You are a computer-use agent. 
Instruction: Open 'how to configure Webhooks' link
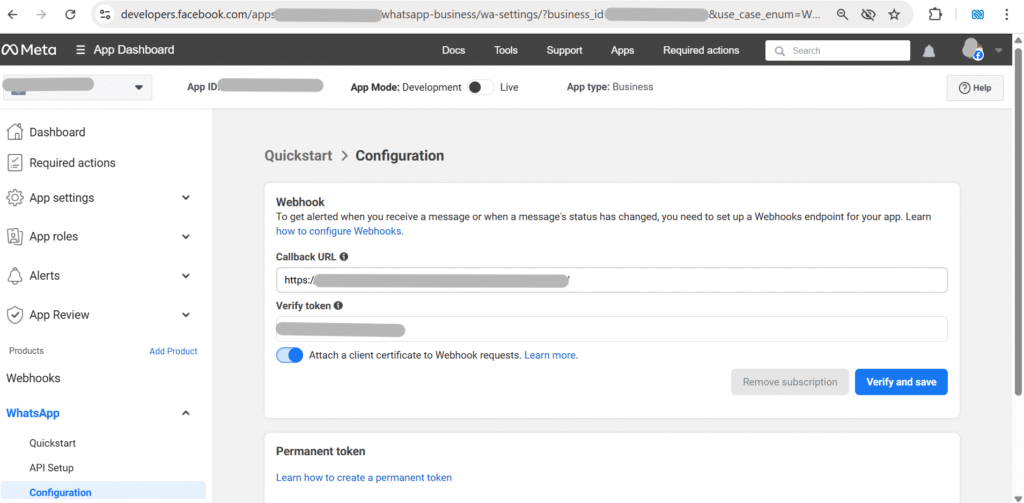click(x=340, y=231)
